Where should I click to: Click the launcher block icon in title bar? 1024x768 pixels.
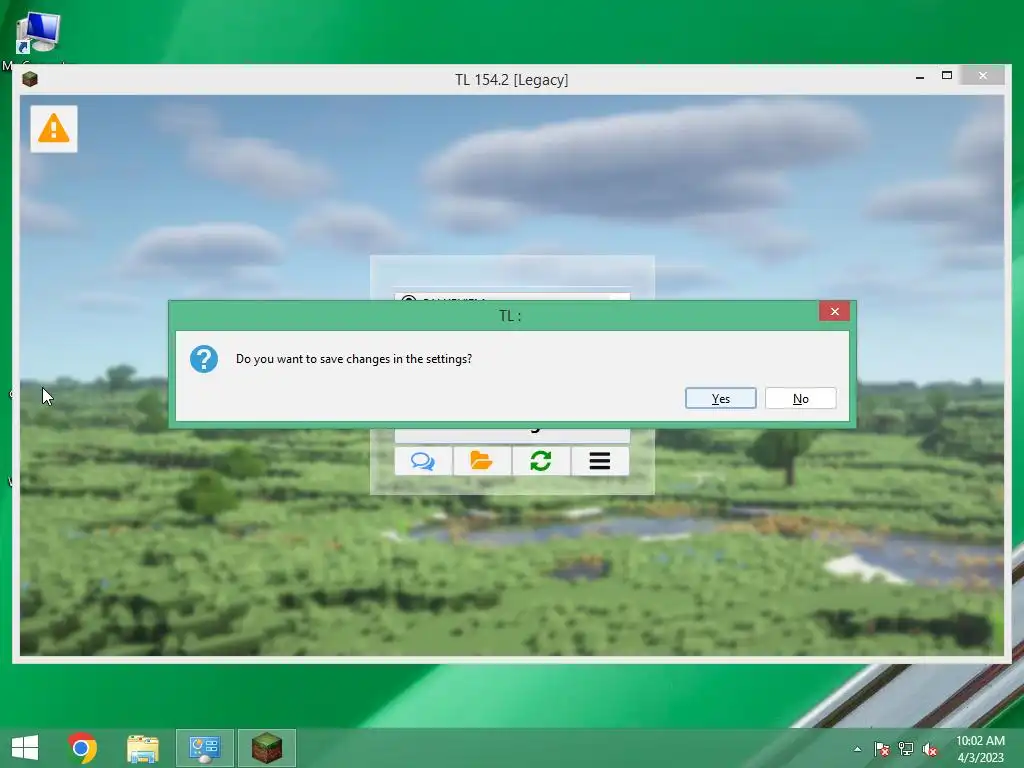29,80
